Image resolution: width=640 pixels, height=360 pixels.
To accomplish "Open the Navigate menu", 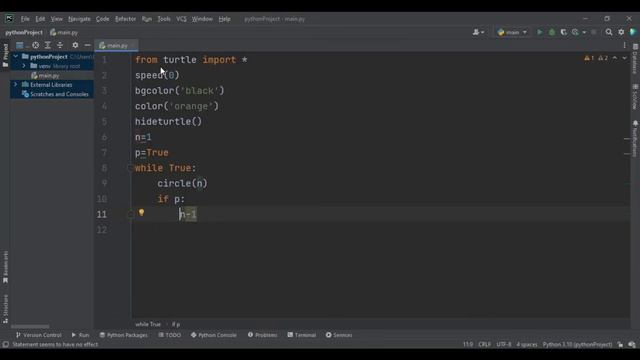I will tap(79, 19).
